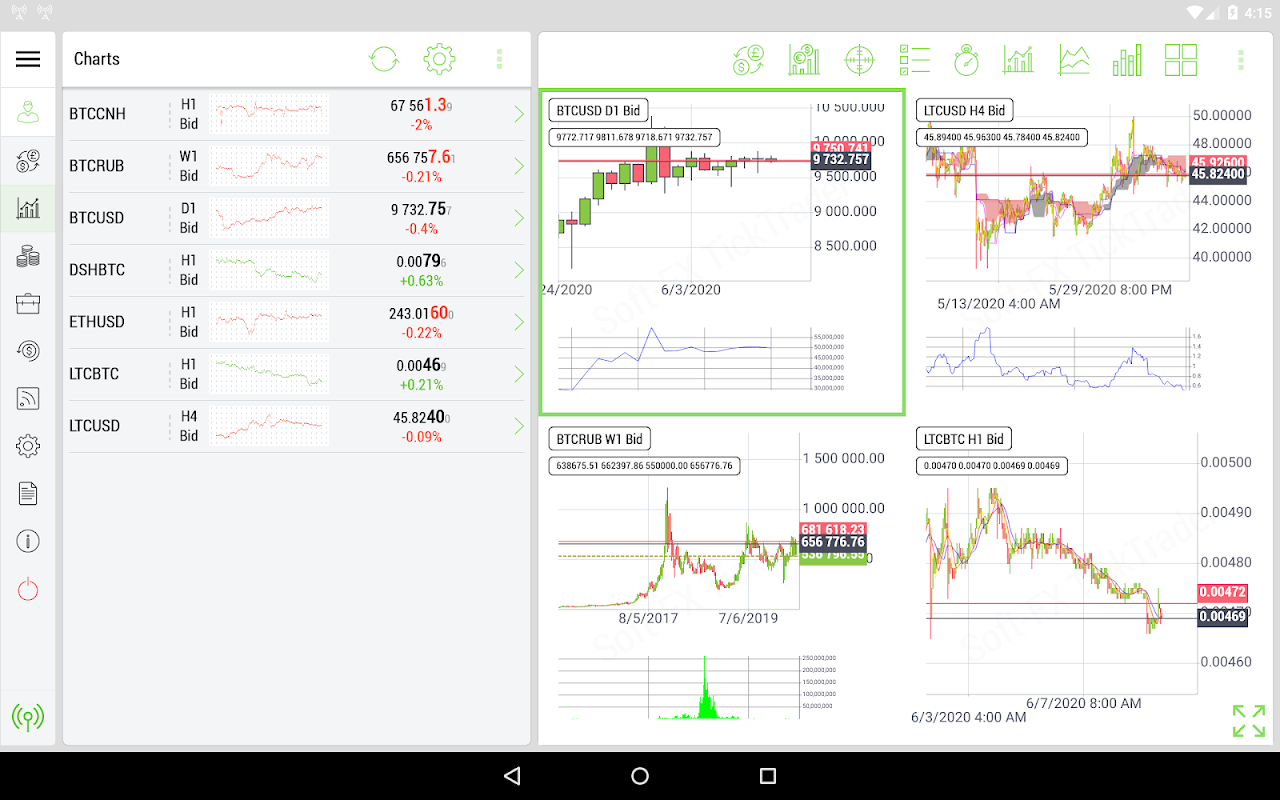The image size is (1280, 800).
Task: Tap the bars-with-line chart toolbar icon
Action: tap(1018, 59)
